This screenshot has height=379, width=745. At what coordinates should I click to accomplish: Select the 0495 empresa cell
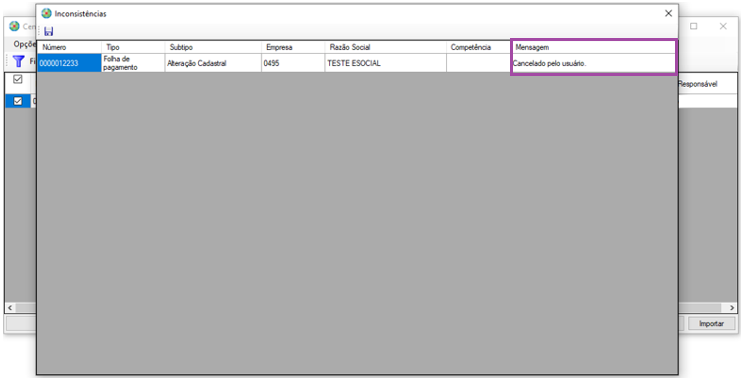click(293, 63)
